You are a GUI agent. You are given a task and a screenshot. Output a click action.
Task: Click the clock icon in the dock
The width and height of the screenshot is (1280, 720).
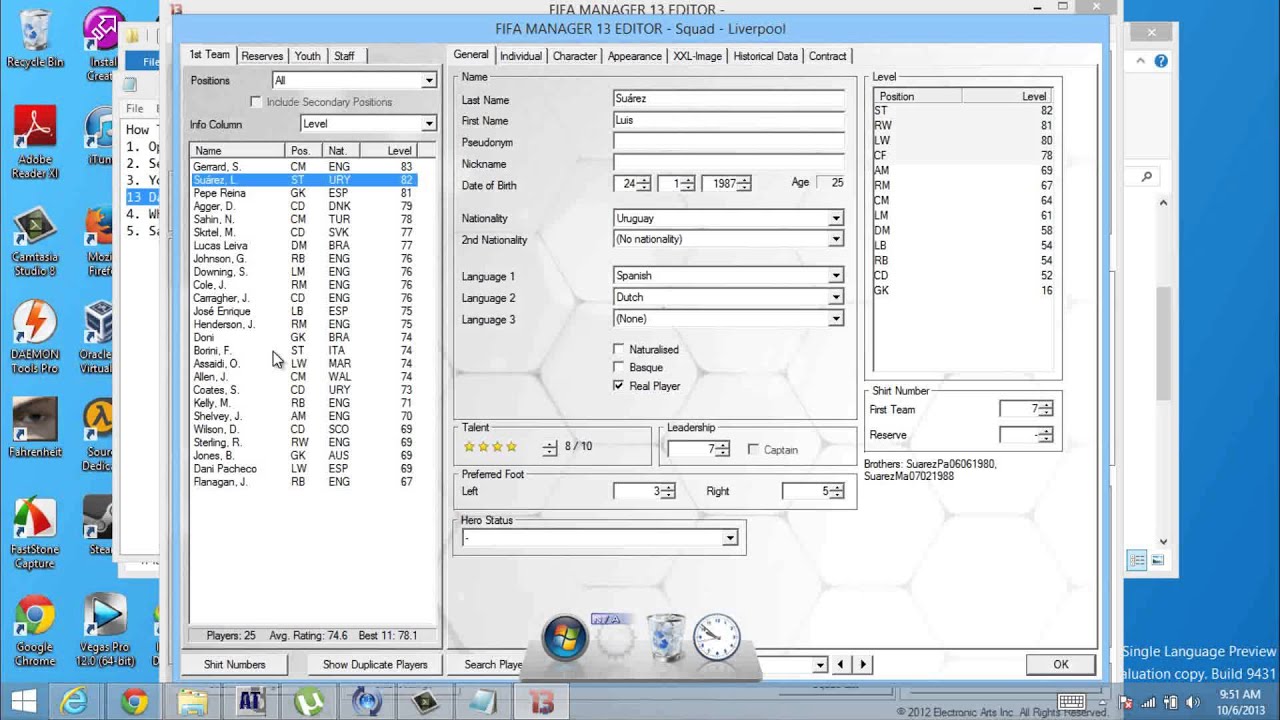coord(717,638)
